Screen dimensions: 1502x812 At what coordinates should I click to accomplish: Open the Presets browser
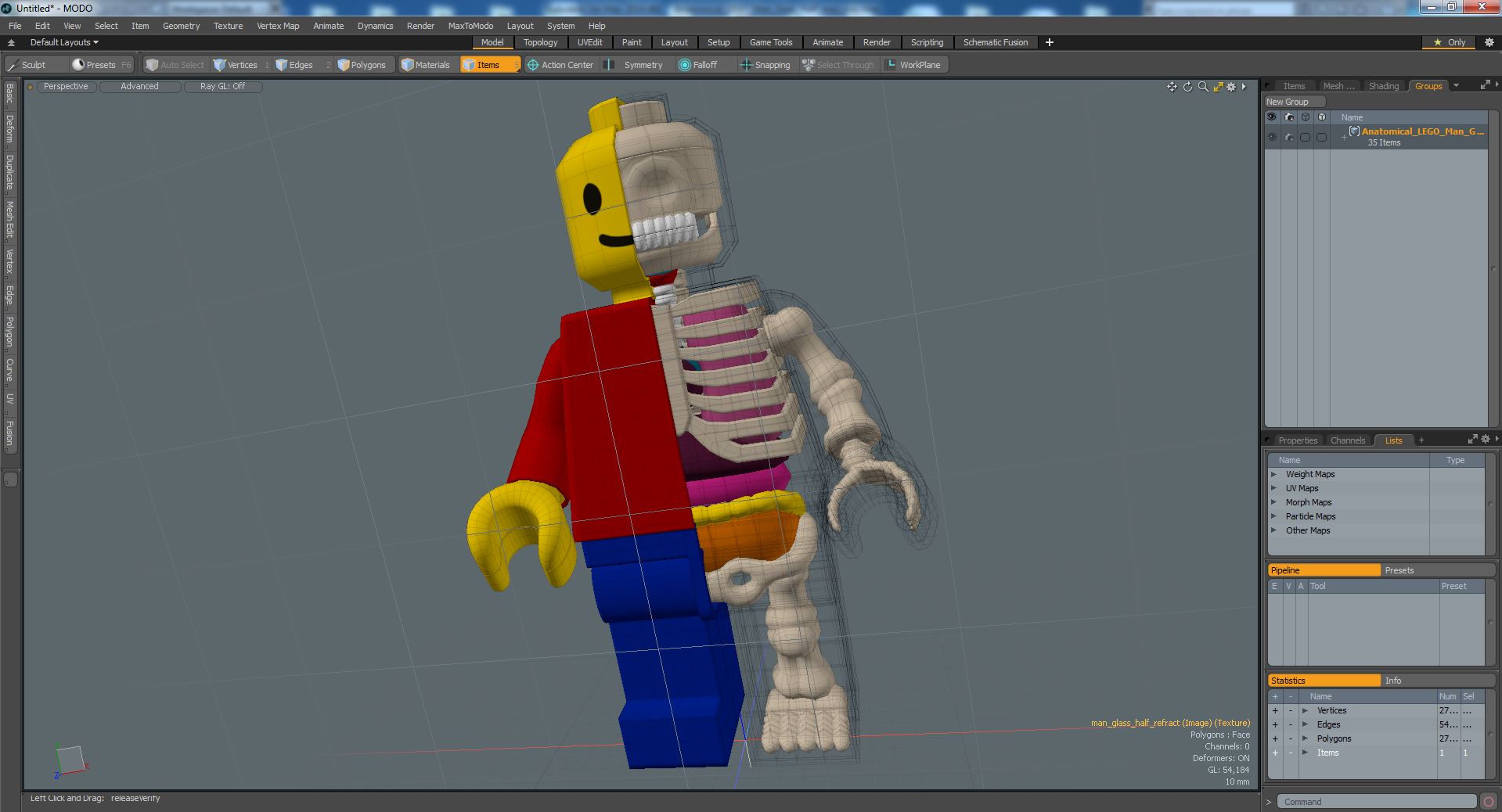pos(102,65)
